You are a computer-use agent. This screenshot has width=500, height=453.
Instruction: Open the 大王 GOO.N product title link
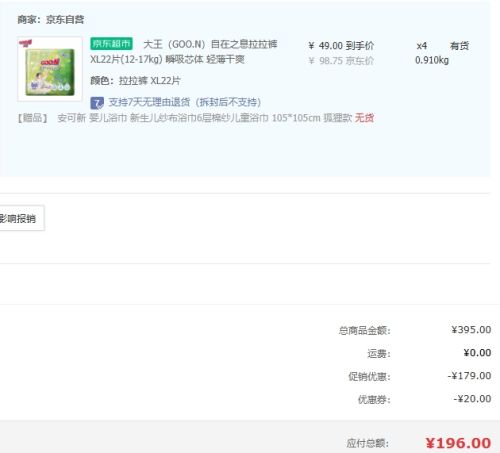pos(184,52)
